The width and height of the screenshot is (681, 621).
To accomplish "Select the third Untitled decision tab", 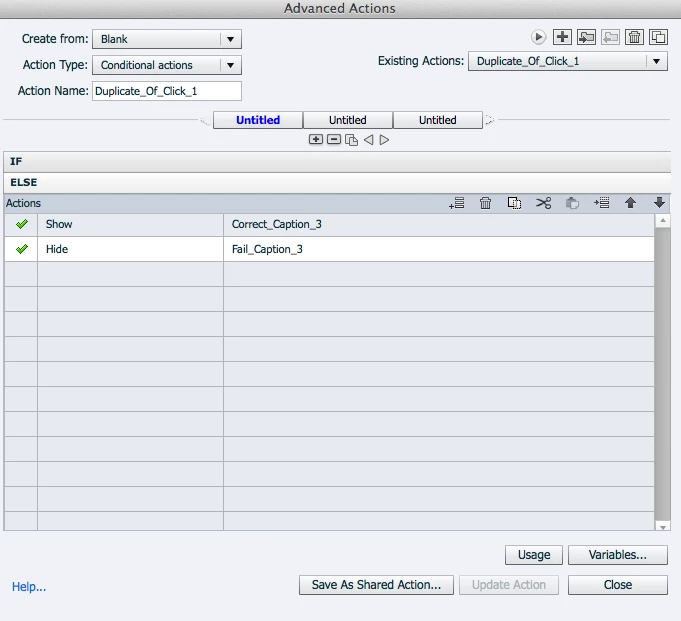I will coord(438,120).
